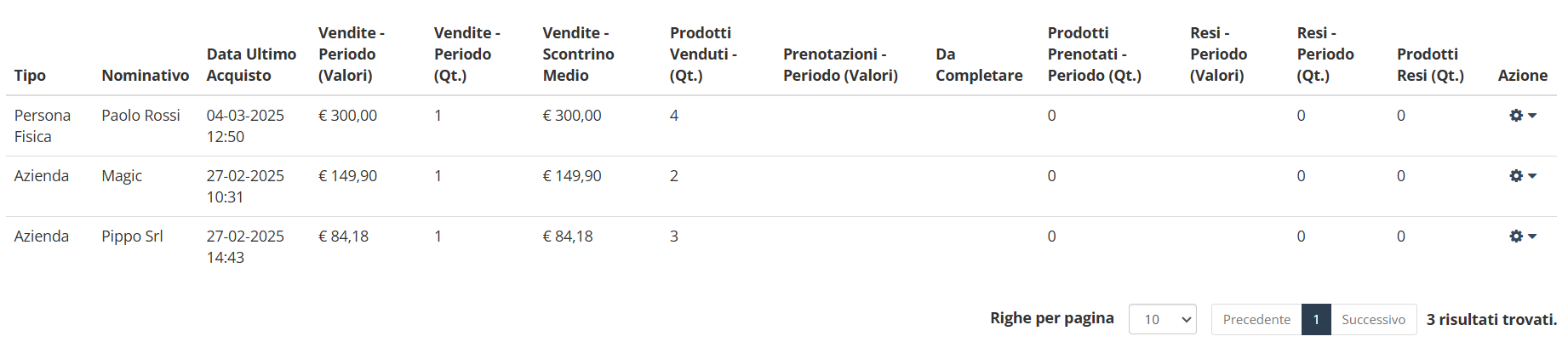Open gear action menu for Paolo Rossi
This screenshot has height=342, width=1568.
pyautogui.click(x=1522, y=116)
